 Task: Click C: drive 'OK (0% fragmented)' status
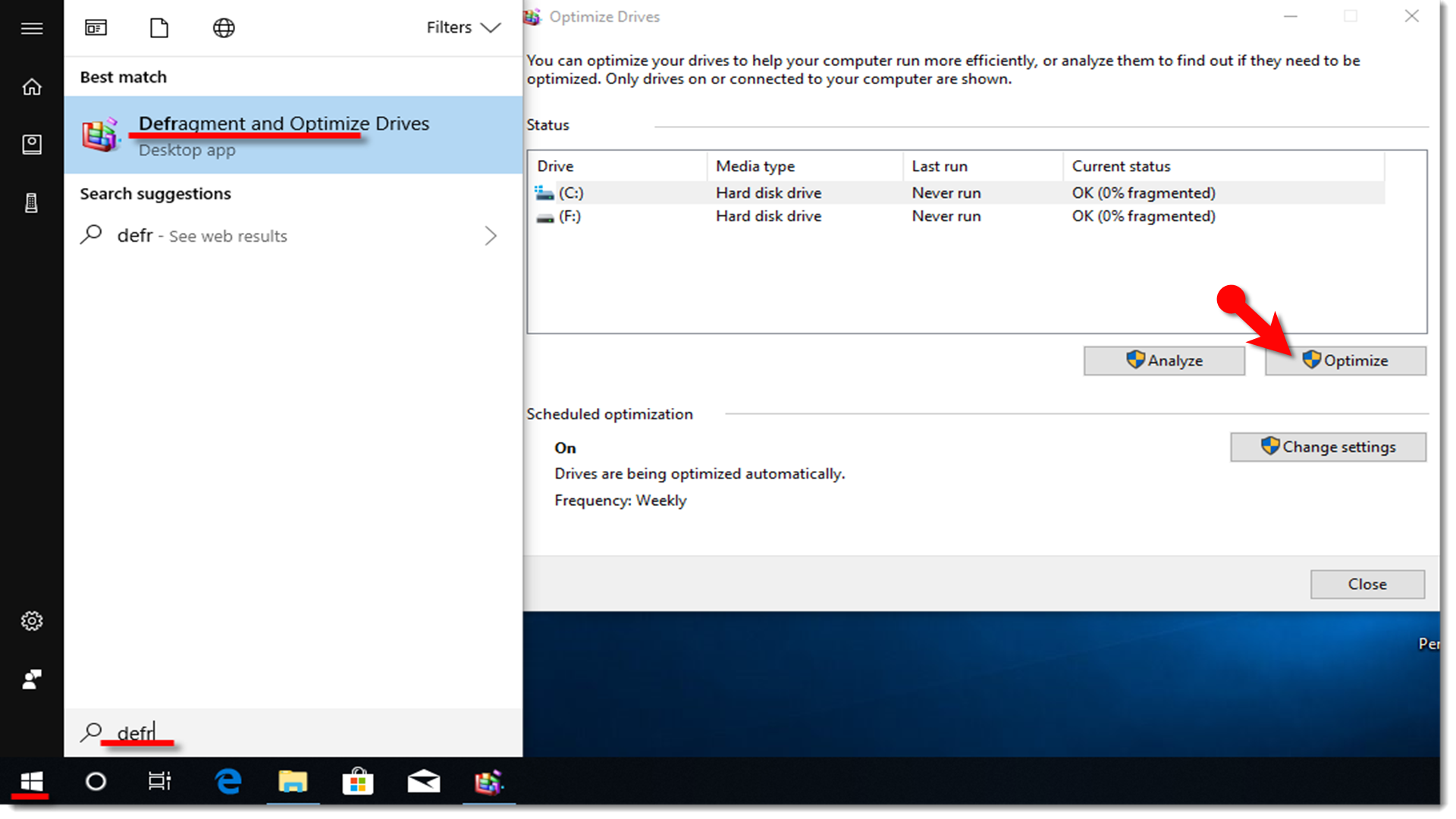click(1144, 193)
